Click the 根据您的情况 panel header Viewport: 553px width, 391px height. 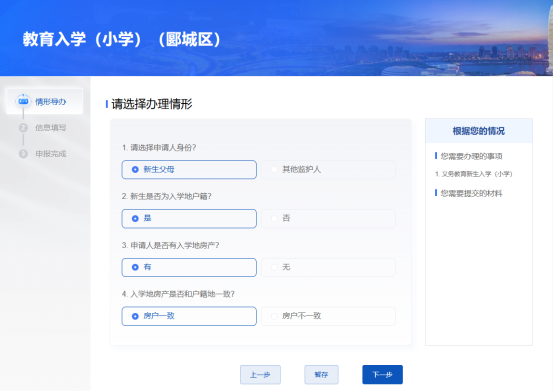479,131
